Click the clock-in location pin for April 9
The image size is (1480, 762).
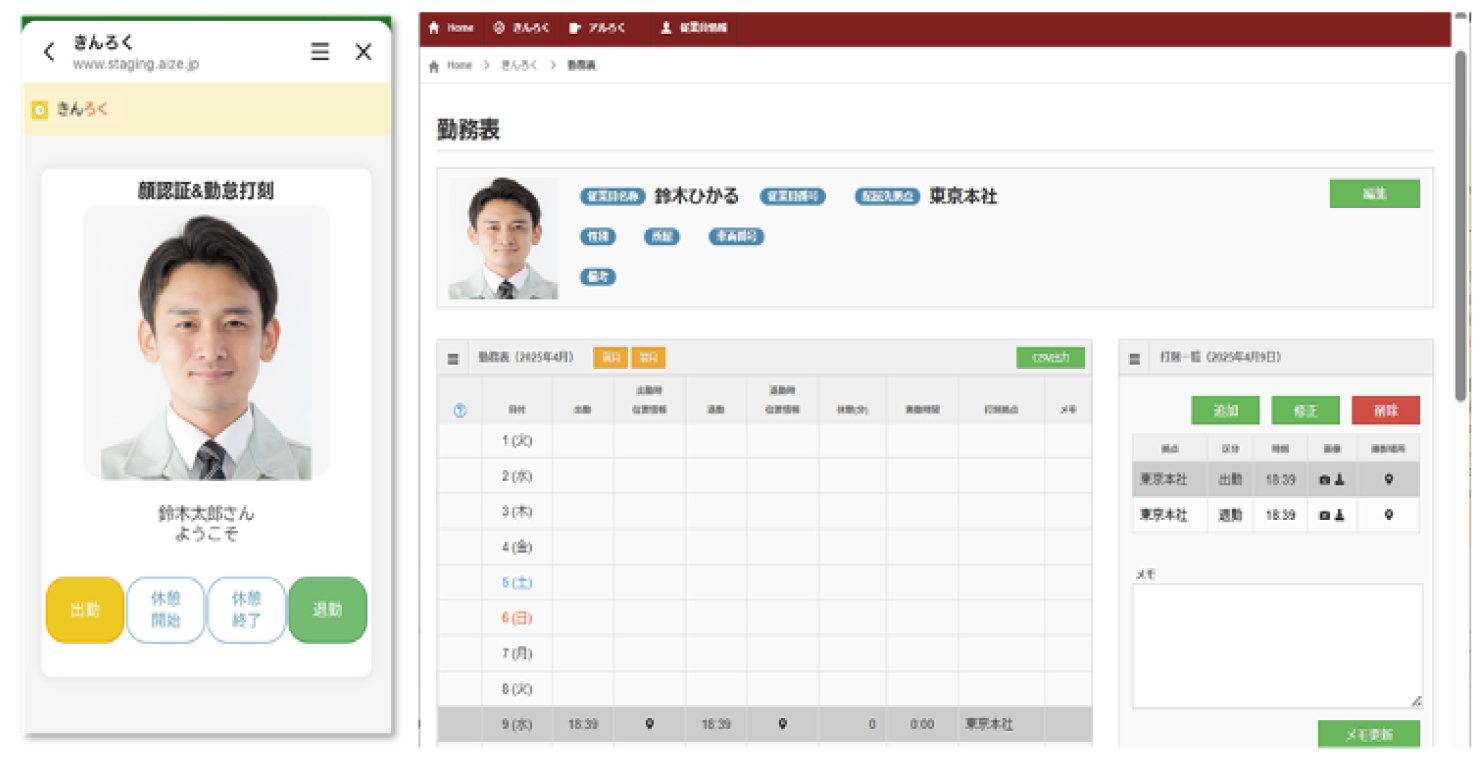click(649, 724)
